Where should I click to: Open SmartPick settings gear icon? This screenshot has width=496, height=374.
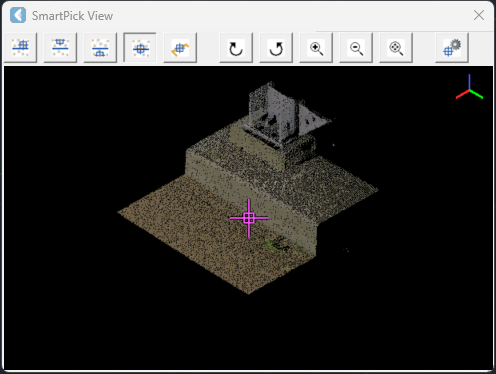452,48
